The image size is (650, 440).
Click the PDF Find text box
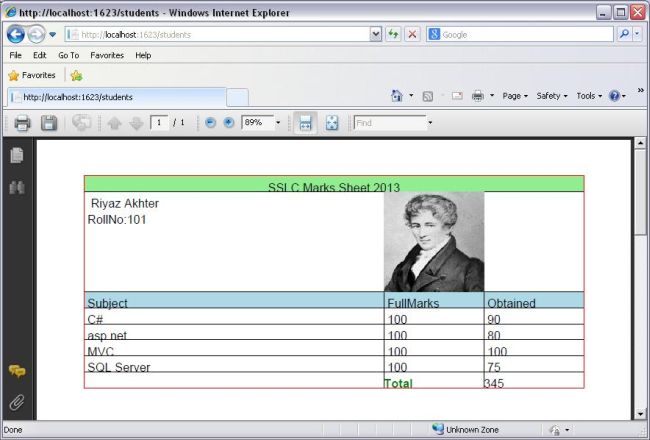tap(390, 123)
